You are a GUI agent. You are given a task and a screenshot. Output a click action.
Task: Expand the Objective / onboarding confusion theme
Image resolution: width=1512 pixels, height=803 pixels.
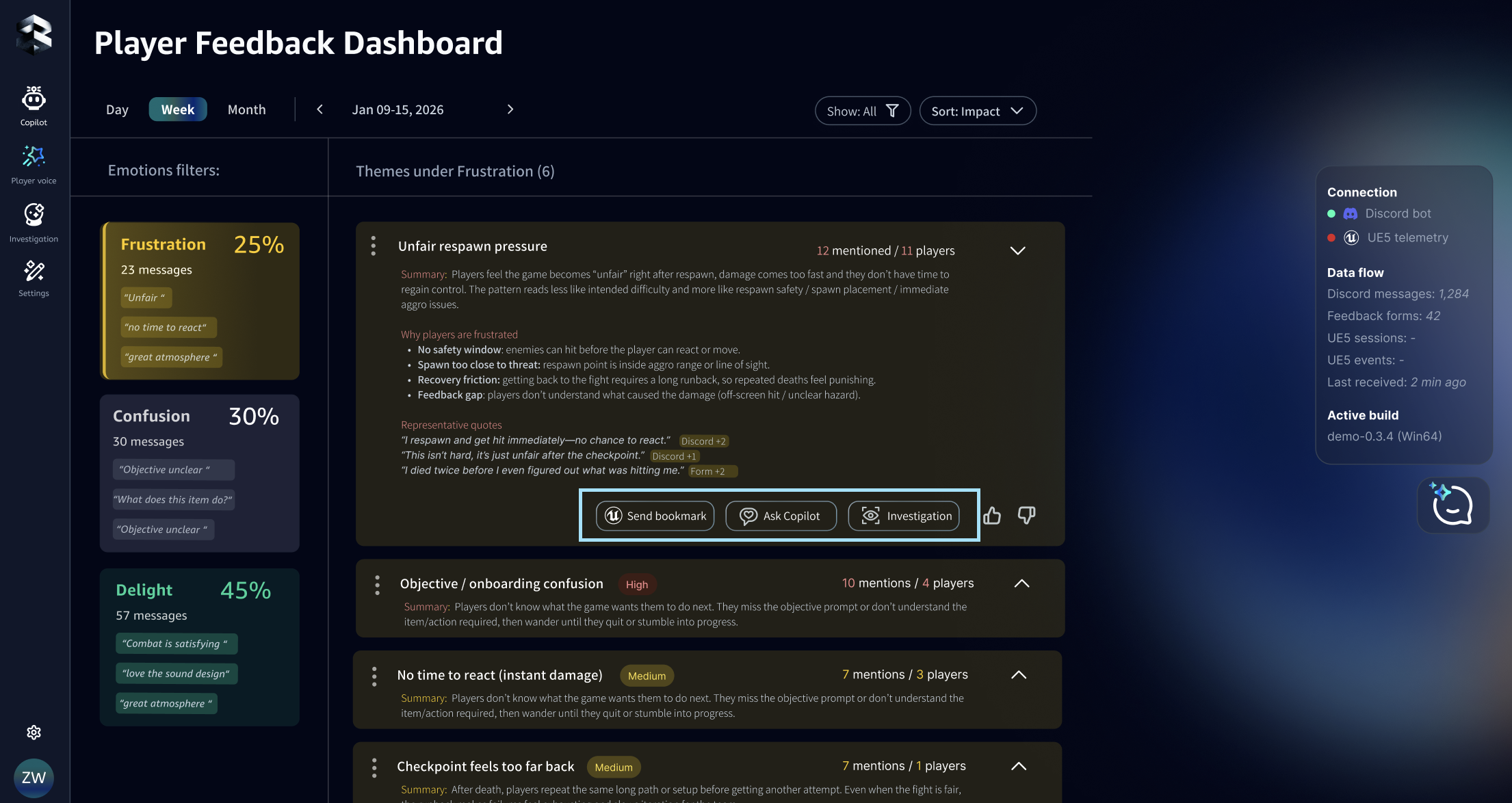click(1022, 583)
